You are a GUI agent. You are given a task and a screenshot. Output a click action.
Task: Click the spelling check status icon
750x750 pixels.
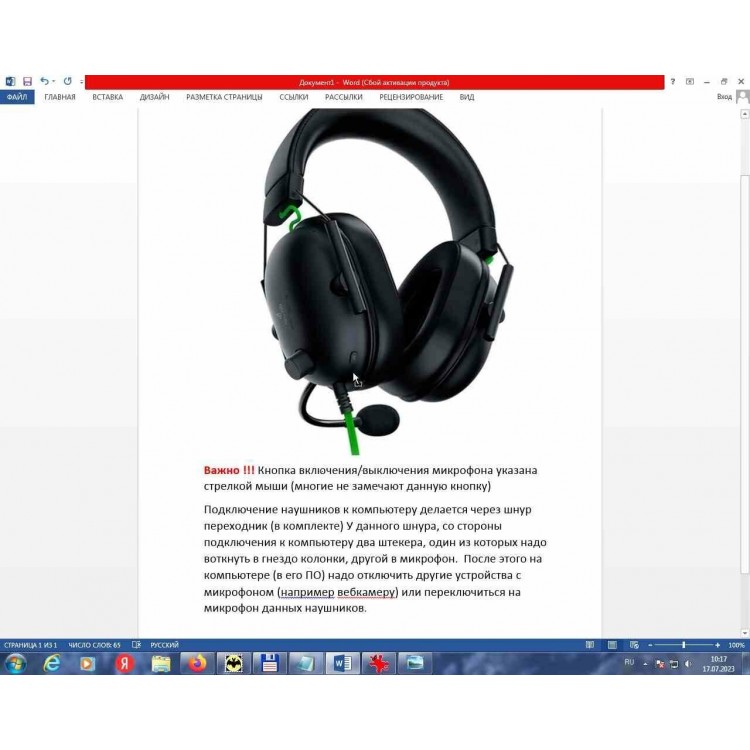click(x=136, y=645)
